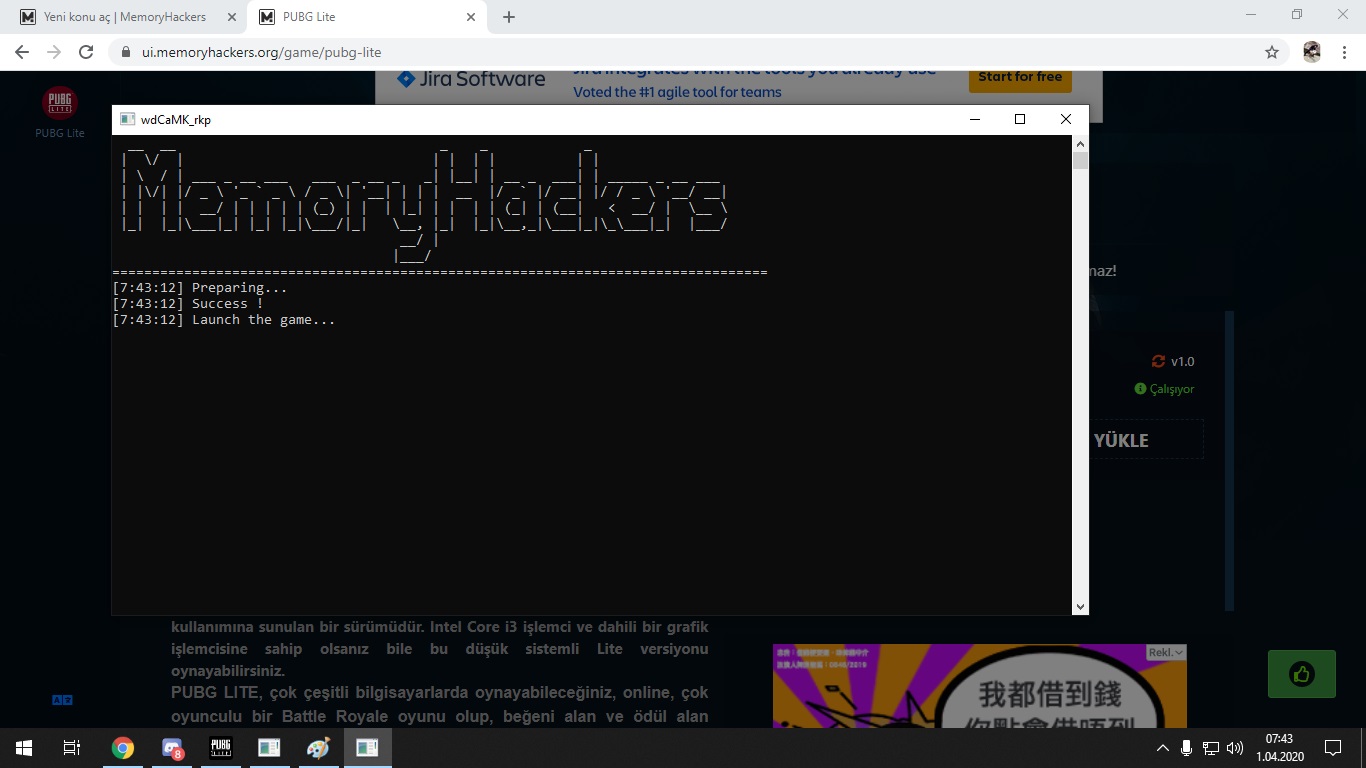Click the paragraph starting "PUBG LITE, çok çeşitli"
Image resolution: width=1366 pixels, height=768 pixels.
[x=440, y=704]
